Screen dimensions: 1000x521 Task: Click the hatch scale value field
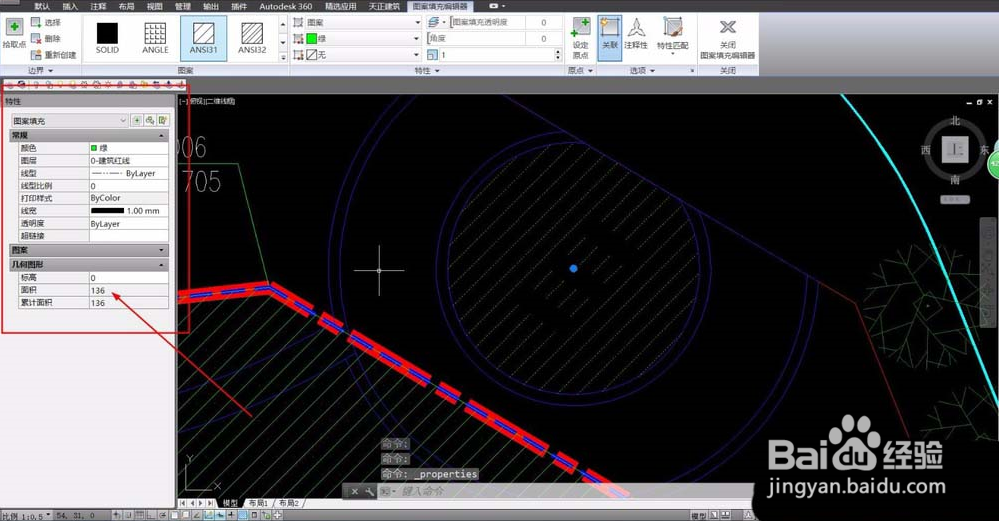point(496,55)
